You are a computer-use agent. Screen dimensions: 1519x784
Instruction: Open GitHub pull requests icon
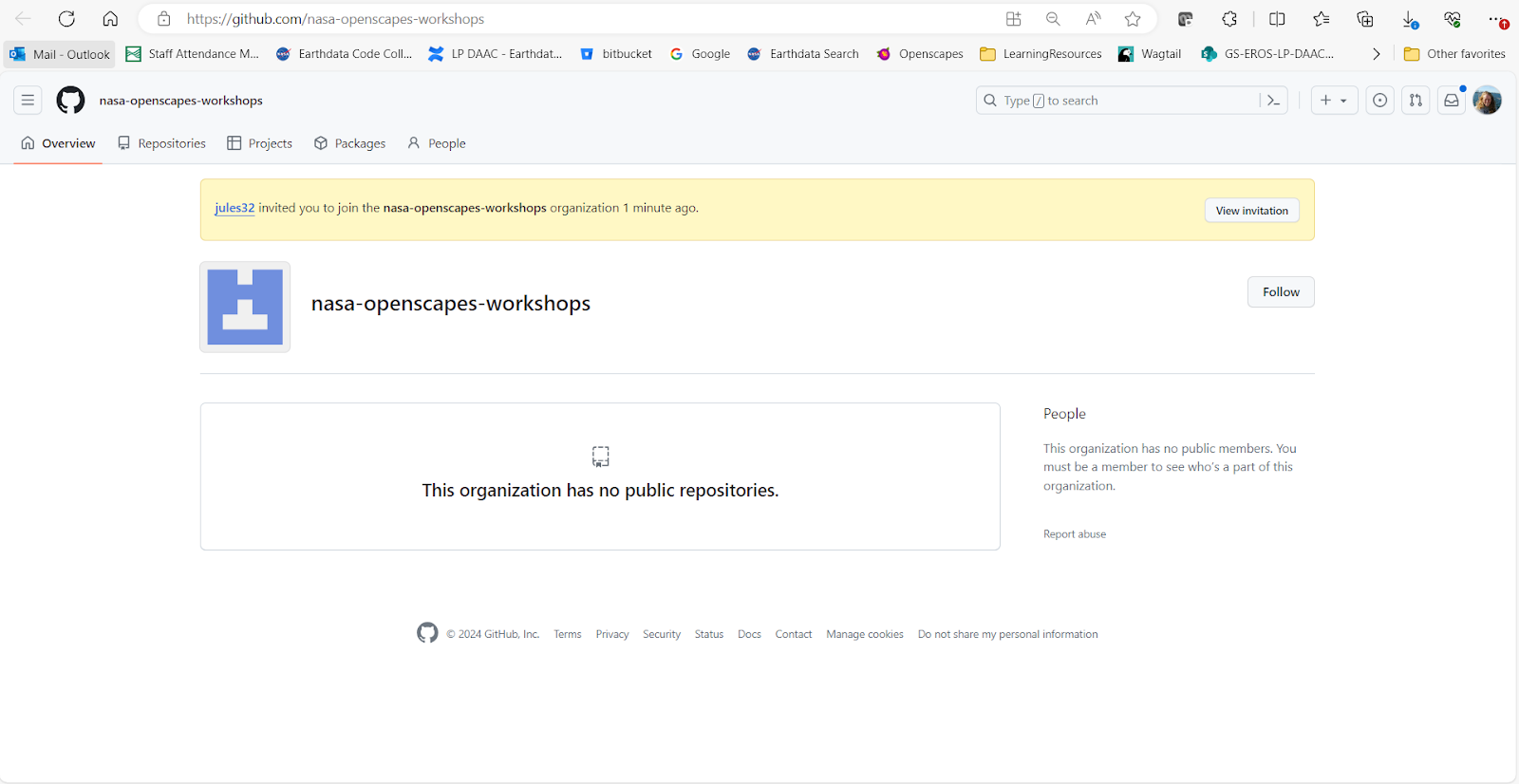[x=1416, y=101]
